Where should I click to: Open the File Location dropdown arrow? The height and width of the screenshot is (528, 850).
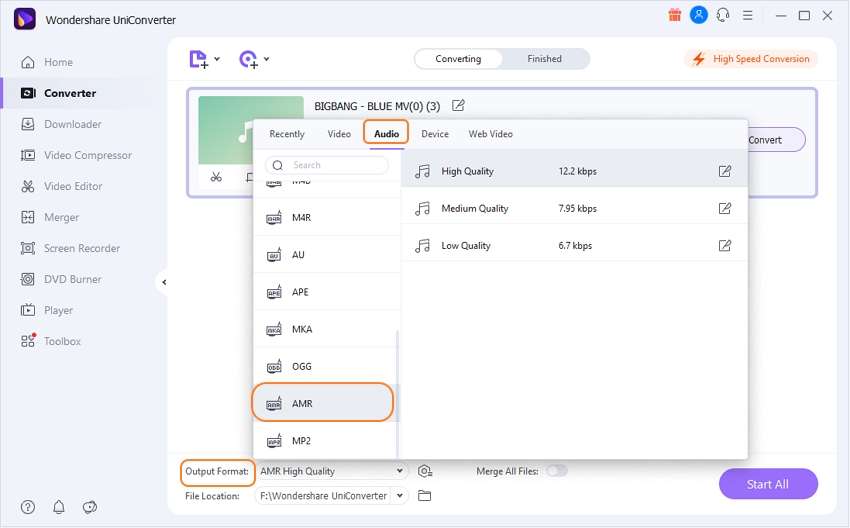[400, 495]
